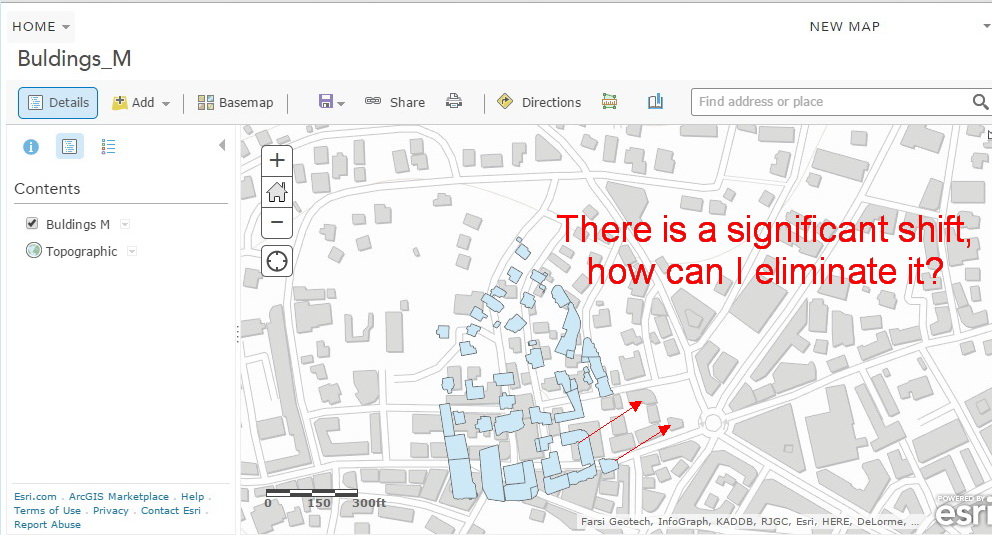992x535 pixels.
Task: Click the Esri logo on map
Action: [x=964, y=513]
